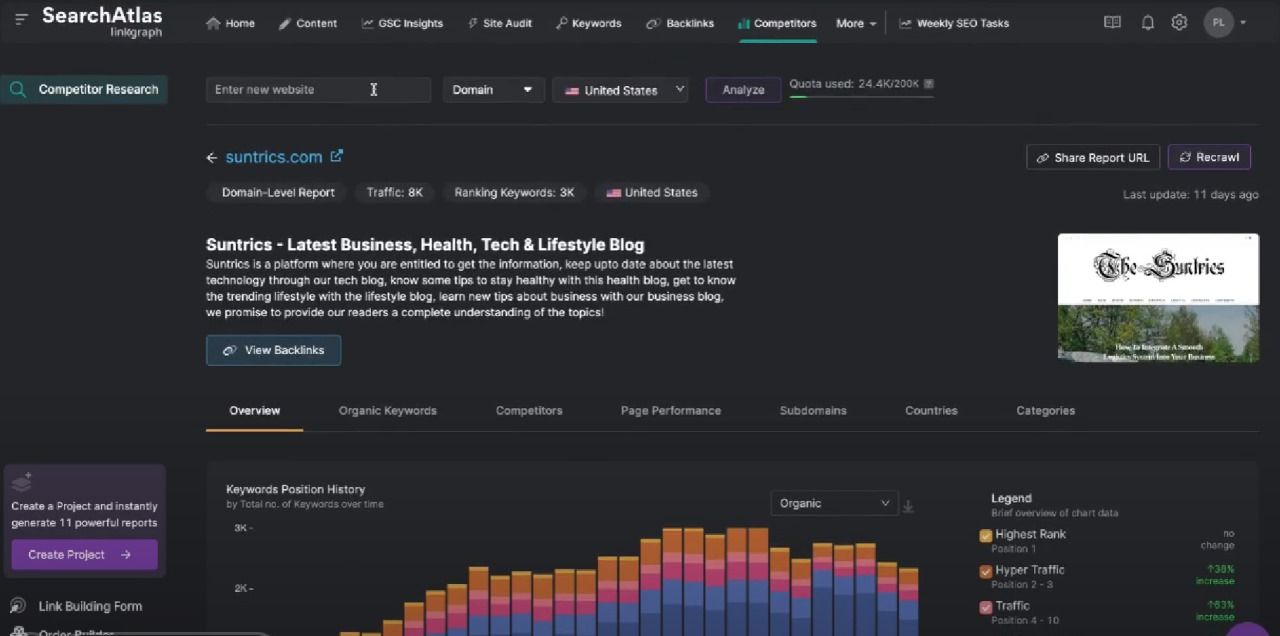Image resolution: width=1280 pixels, height=636 pixels.
Task: Click the PL user avatar
Action: pos(1218,22)
